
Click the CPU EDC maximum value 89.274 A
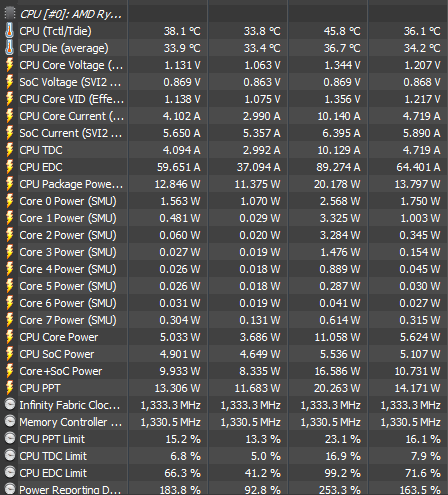pos(338,167)
